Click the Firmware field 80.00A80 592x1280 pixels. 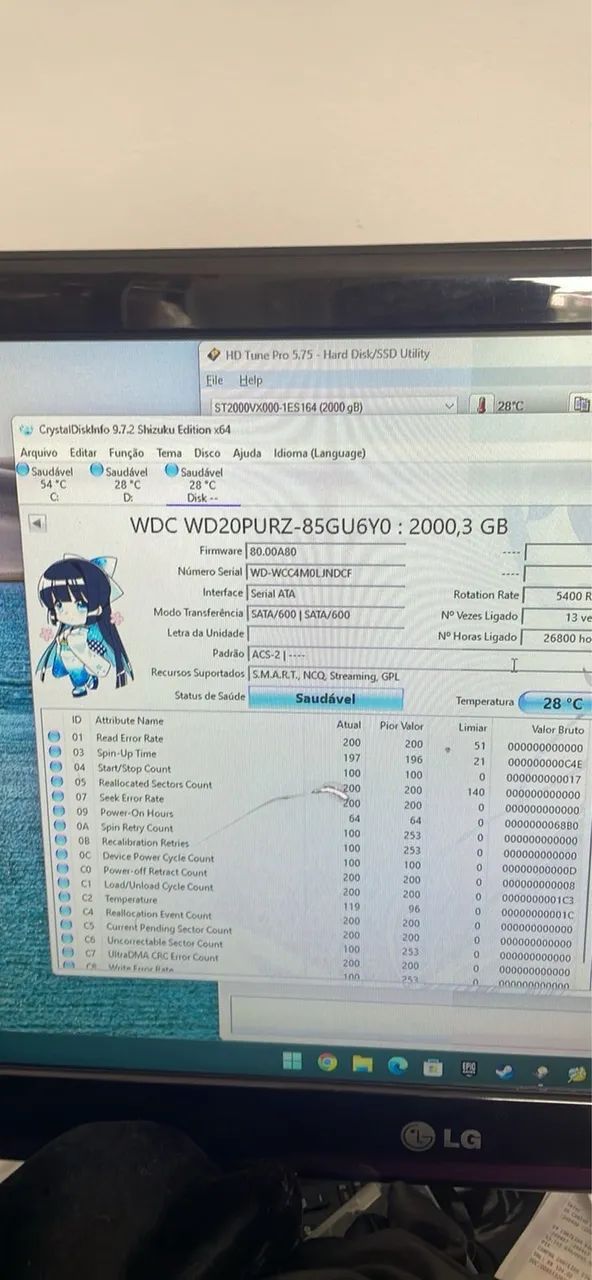pos(325,551)
